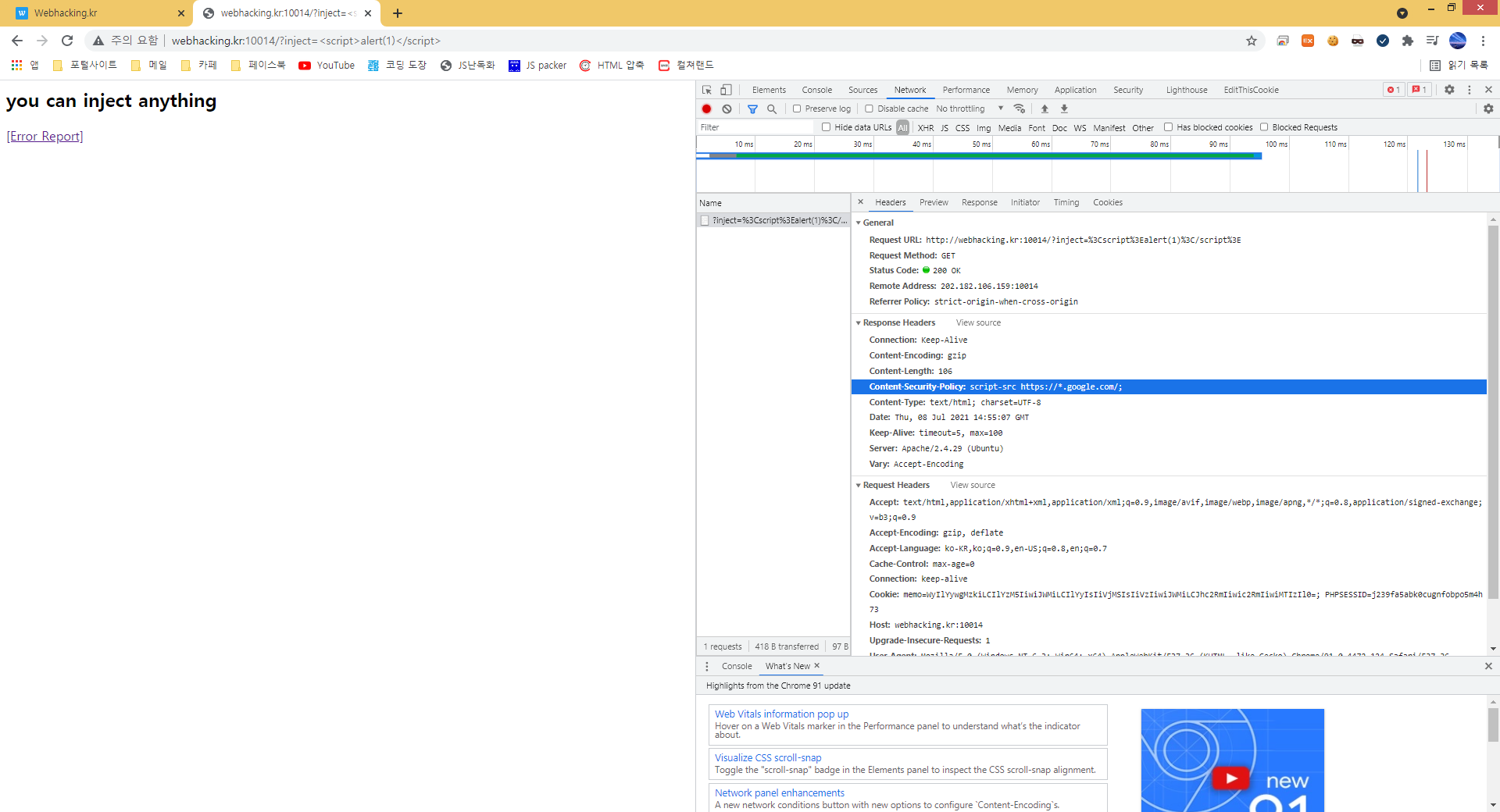Switch to Sources panel
1500x812 pixels.
[x=863, y=90]
